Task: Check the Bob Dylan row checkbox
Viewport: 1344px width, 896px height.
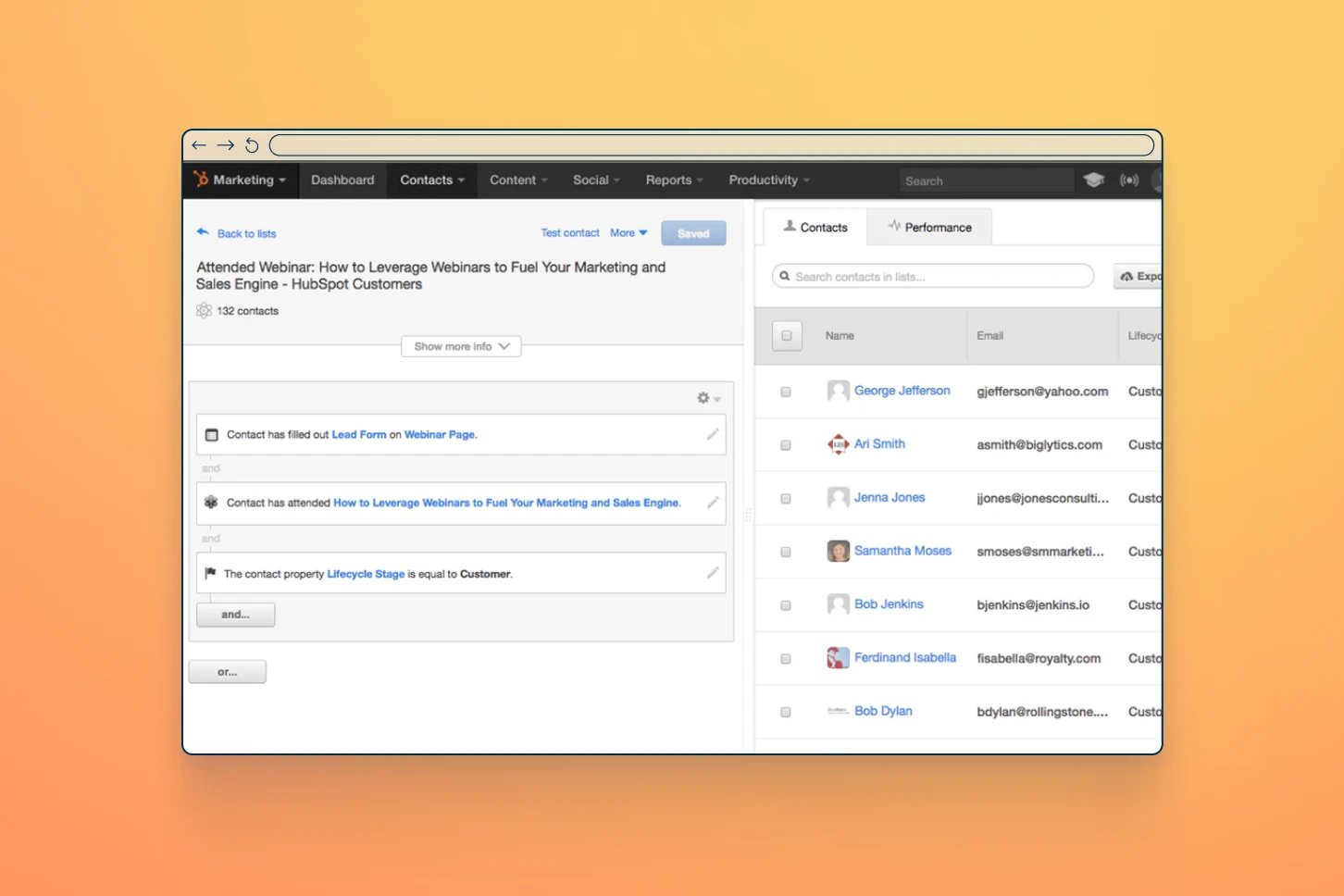Action: [786, 713]
